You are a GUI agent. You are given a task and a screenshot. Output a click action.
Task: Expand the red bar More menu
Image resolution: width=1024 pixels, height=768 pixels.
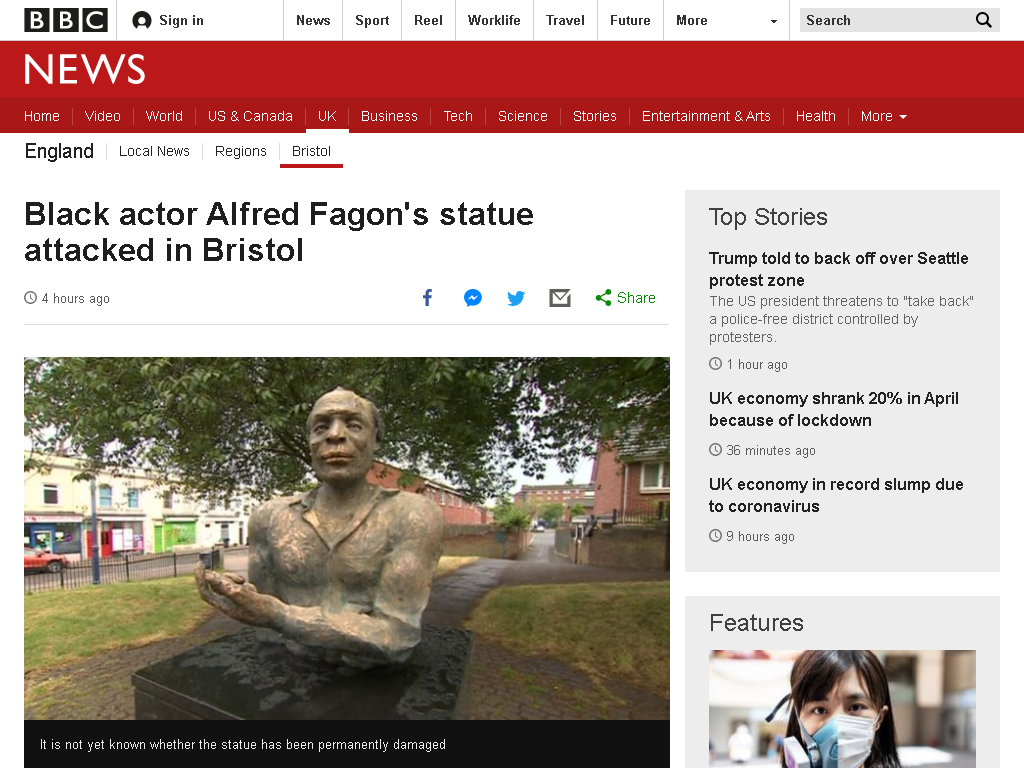[884, 116]
